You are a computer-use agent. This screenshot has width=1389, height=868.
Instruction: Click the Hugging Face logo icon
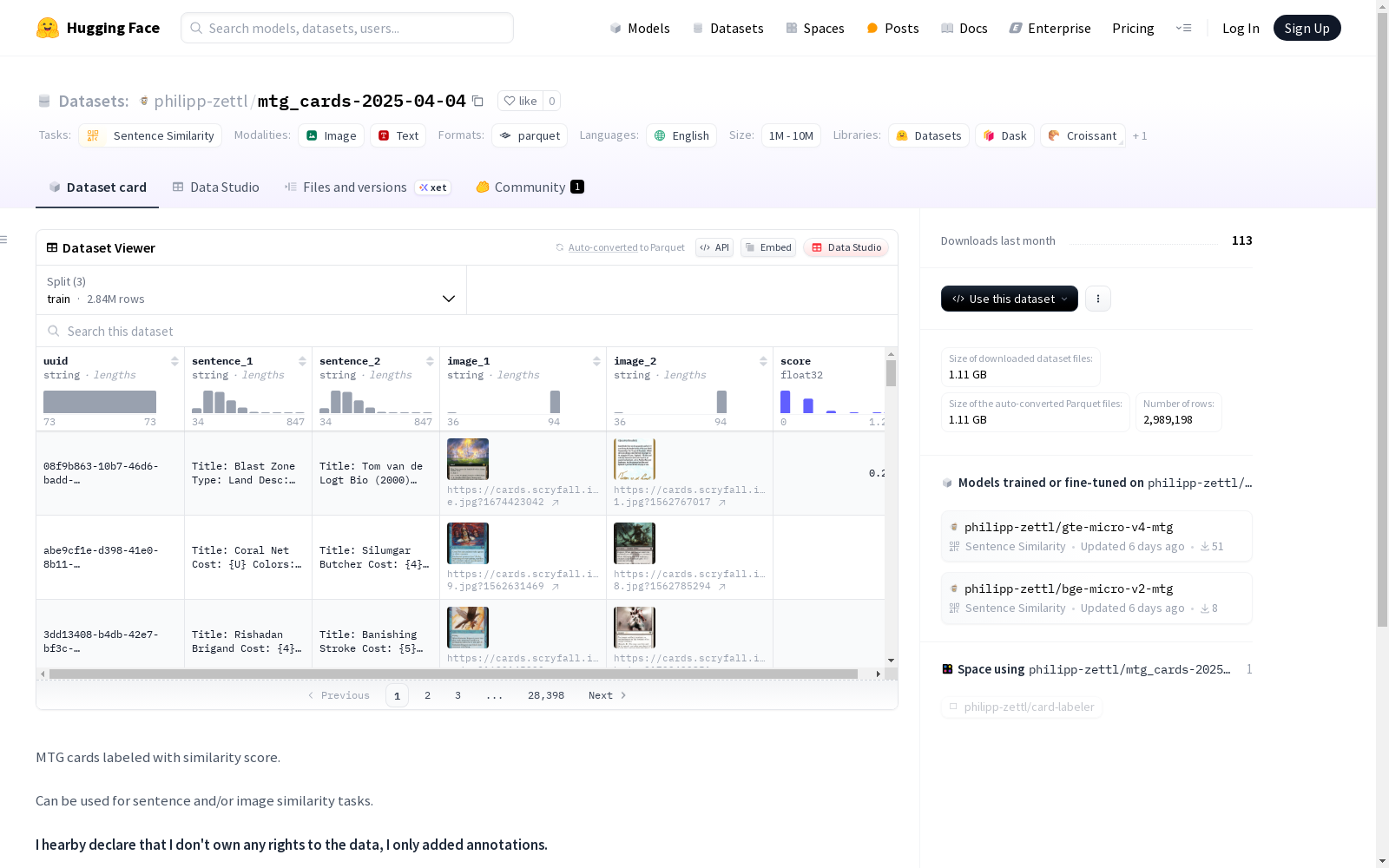(48, 28)
